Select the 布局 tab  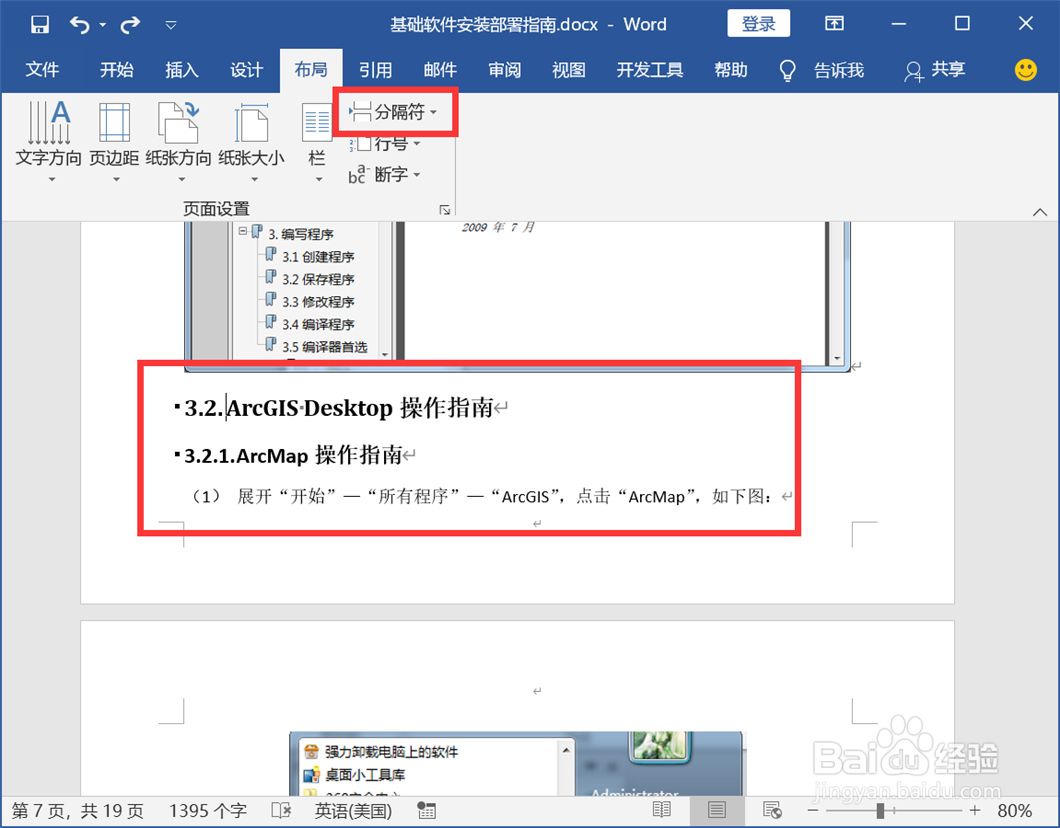click(x=311, y=70)
